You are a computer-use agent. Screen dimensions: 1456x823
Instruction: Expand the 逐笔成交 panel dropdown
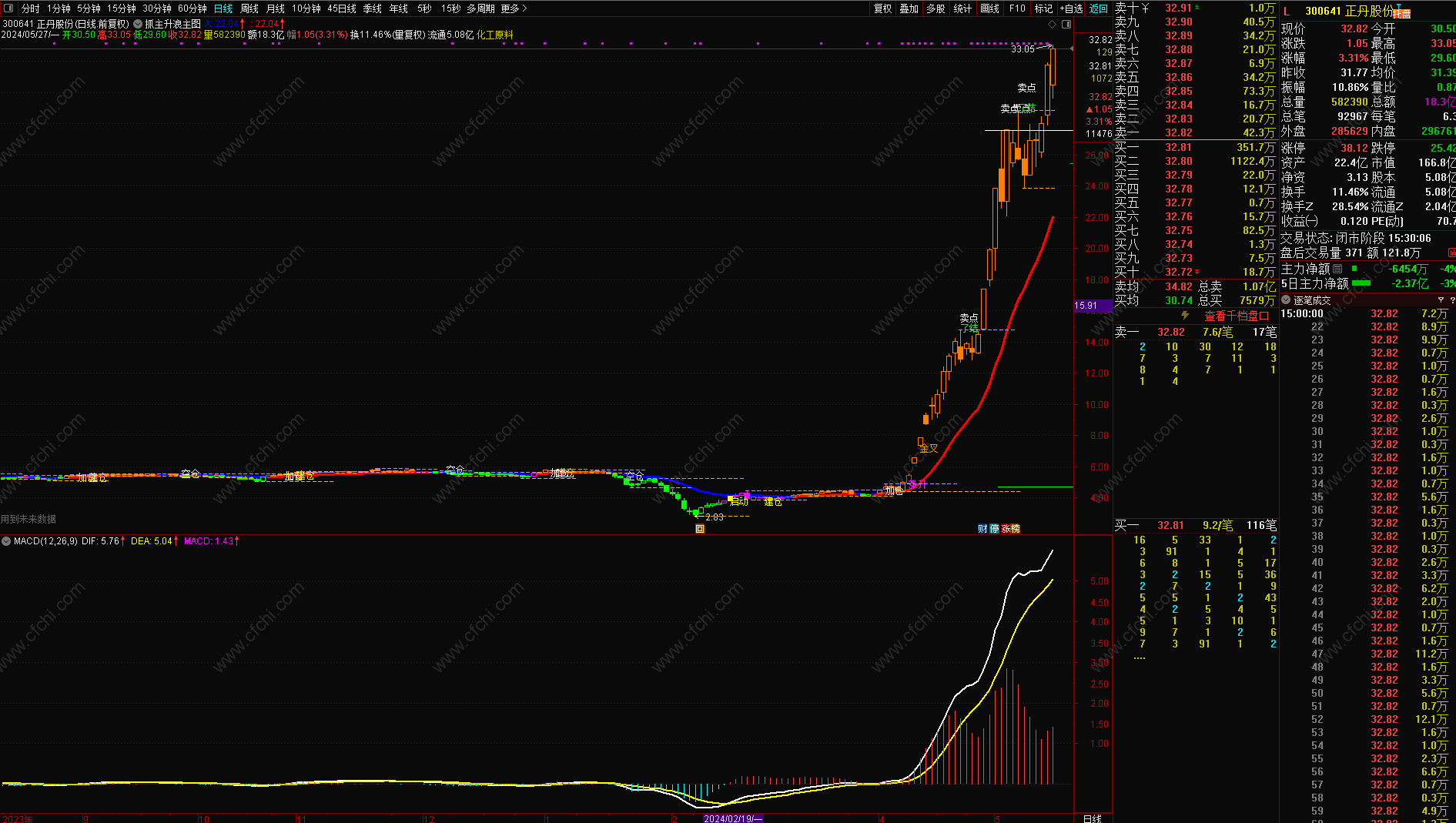click(1286, 300)
